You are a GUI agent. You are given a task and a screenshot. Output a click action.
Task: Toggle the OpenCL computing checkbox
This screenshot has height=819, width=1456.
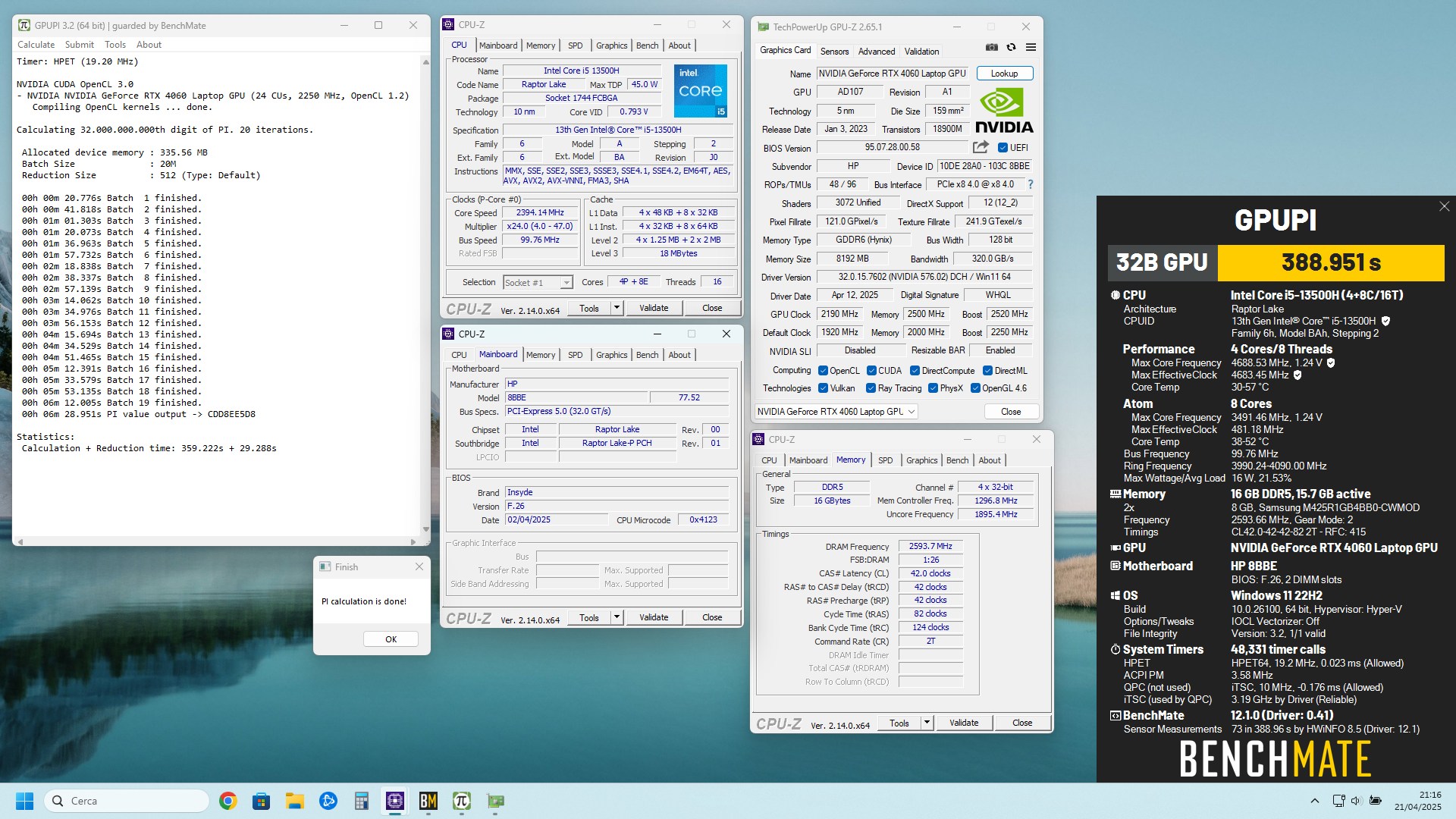click(x=823, y=371)
